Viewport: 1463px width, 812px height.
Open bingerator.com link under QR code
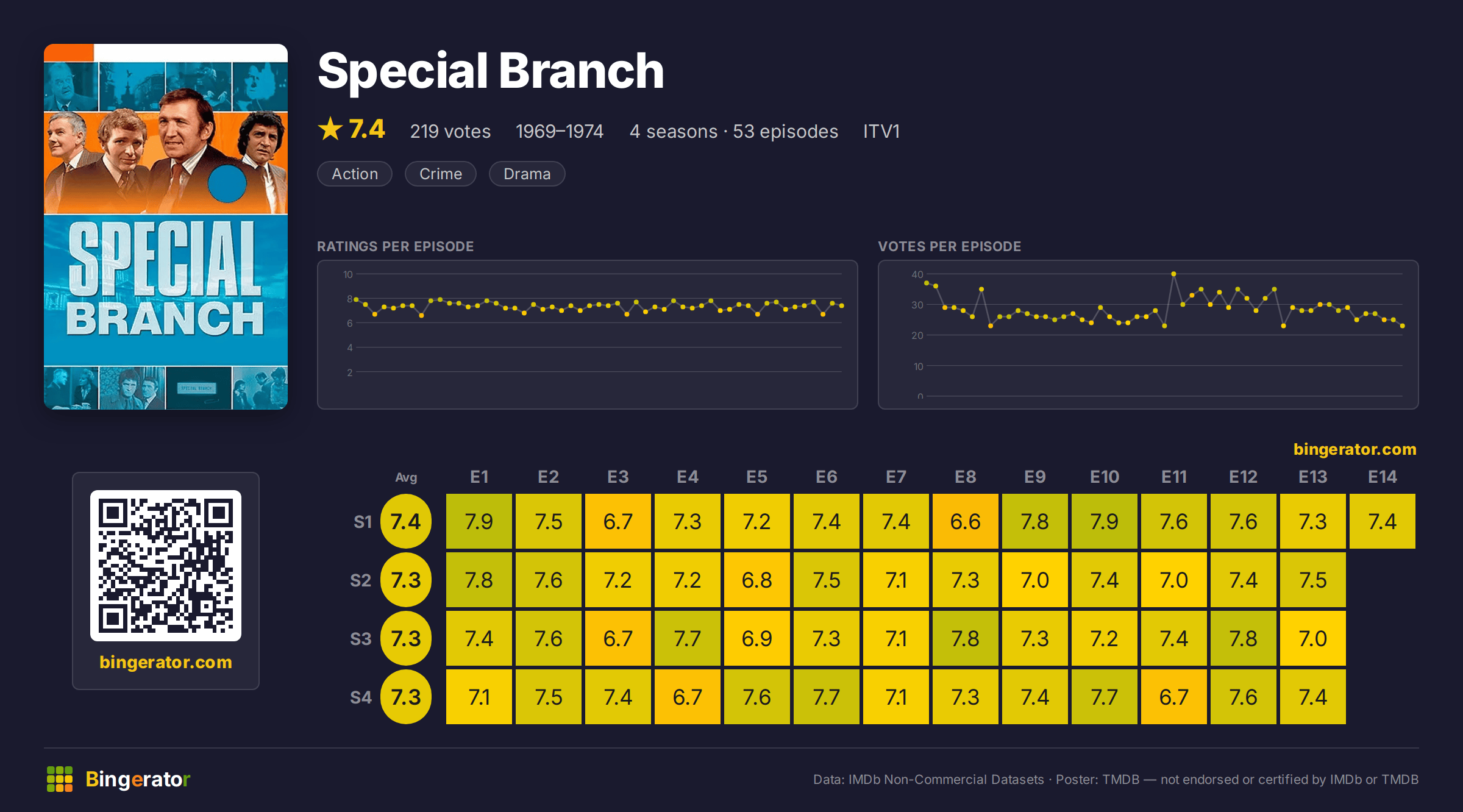(166, 662)
